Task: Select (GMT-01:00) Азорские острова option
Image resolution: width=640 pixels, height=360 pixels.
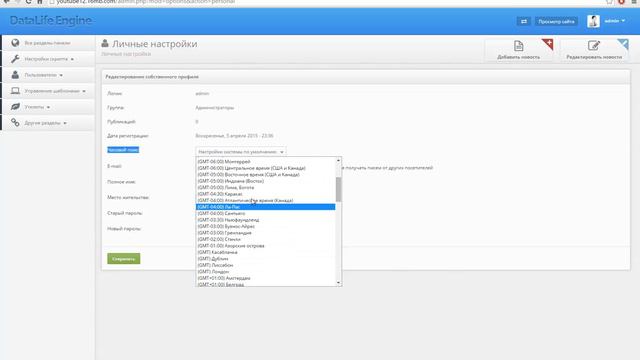Action: coord(265,246)
